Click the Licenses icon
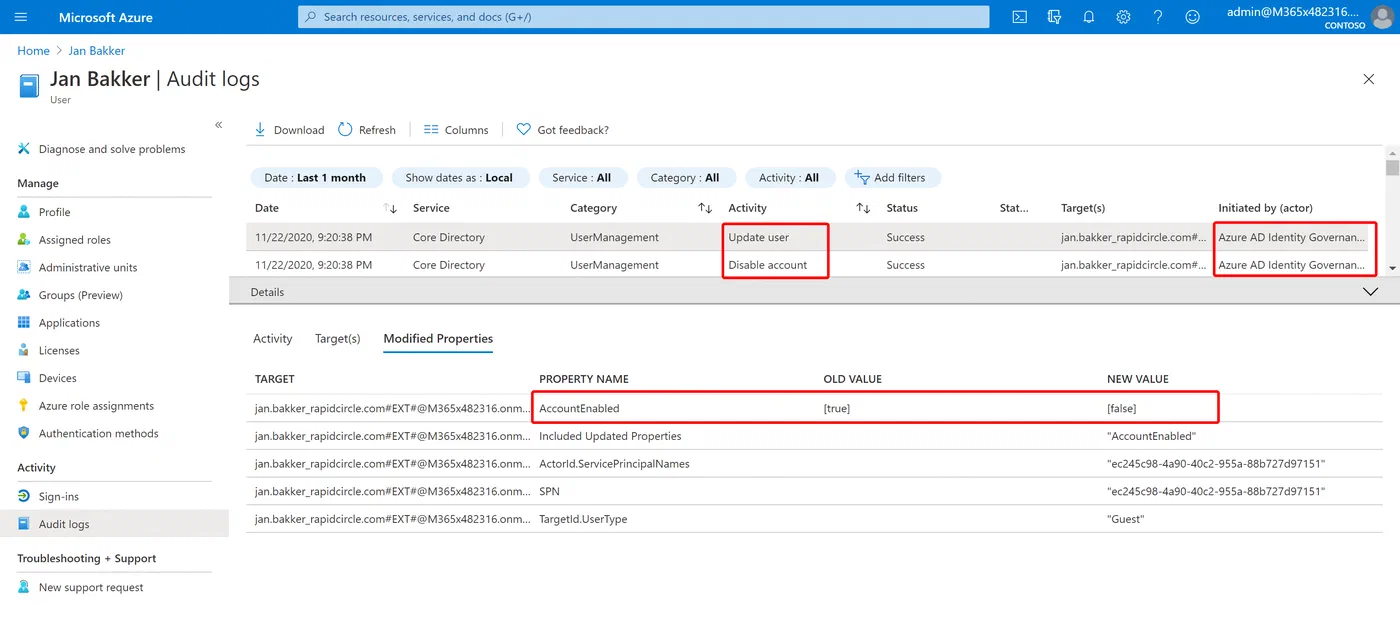1400x624 pixels. coord(24,350)
